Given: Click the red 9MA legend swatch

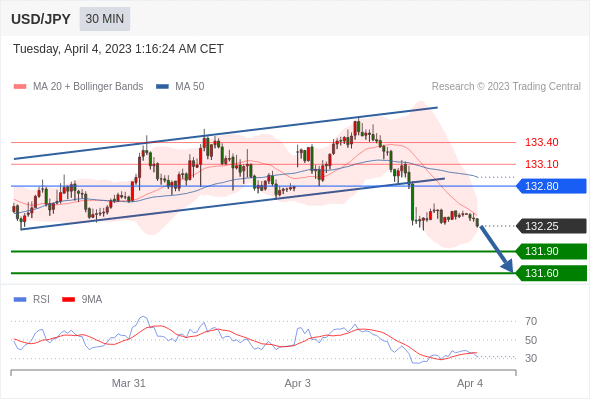Looking at the screenshot, I should [x=68, y=300].
